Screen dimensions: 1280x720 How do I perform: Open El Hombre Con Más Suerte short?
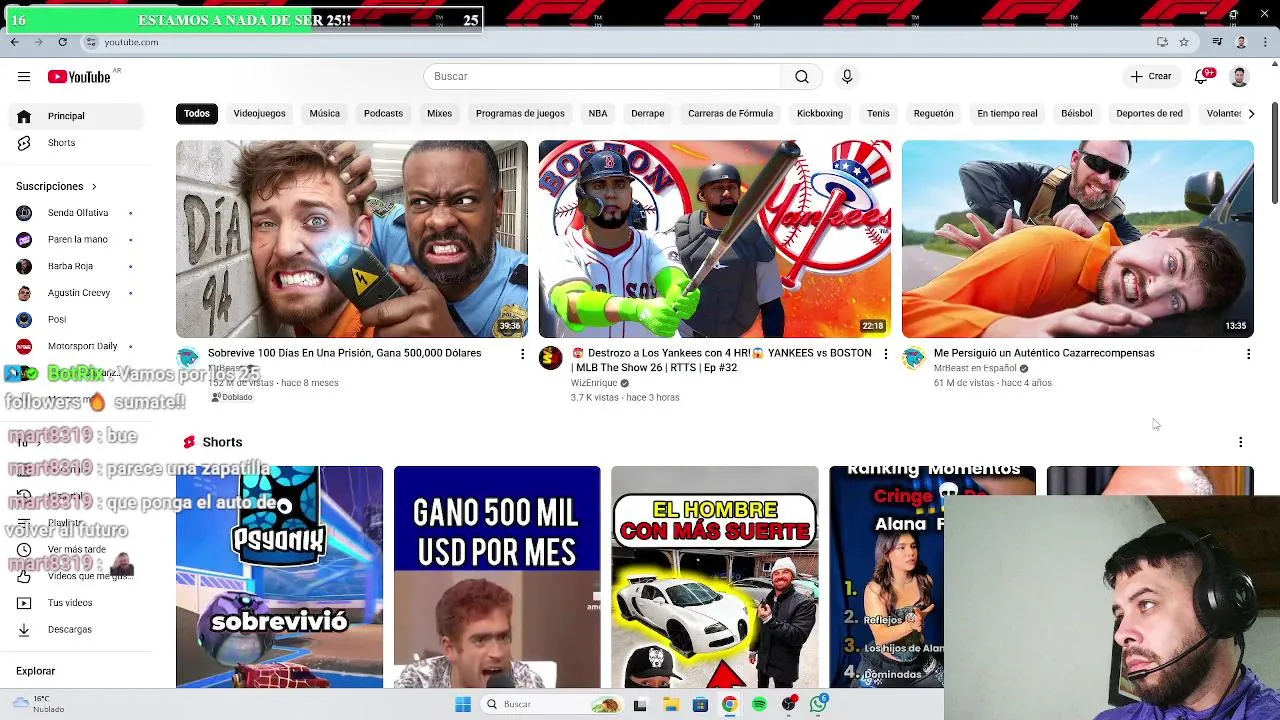714,577
